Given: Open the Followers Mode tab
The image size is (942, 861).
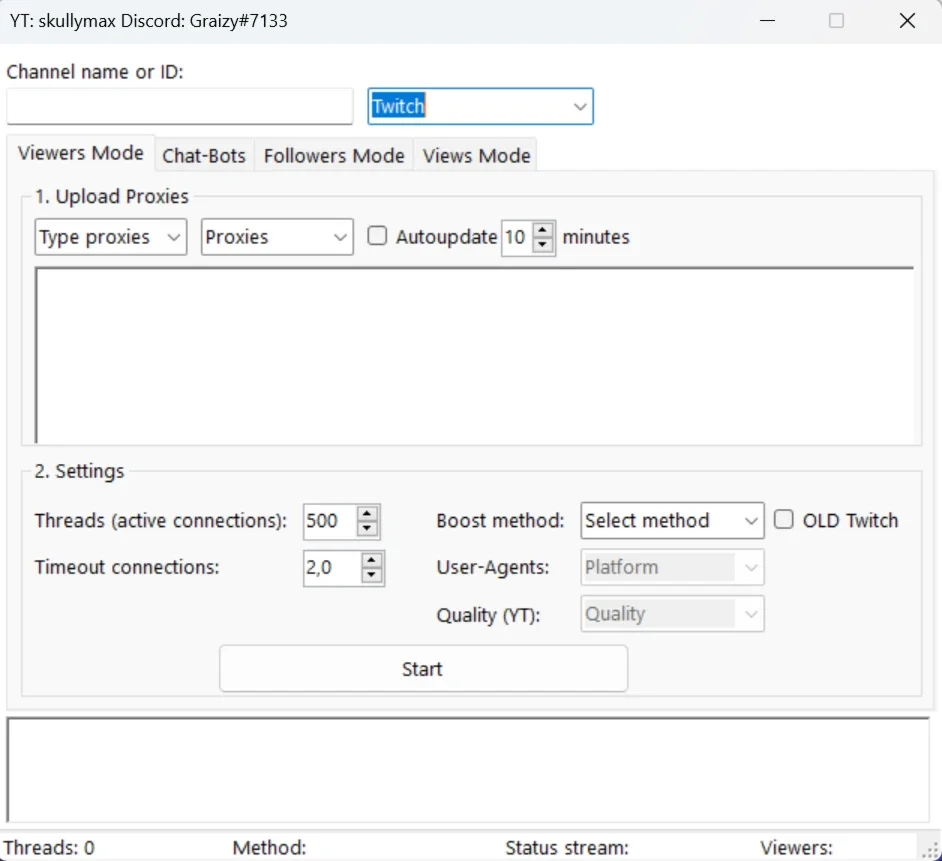Looking at the screenshot, I should point(334,156).
